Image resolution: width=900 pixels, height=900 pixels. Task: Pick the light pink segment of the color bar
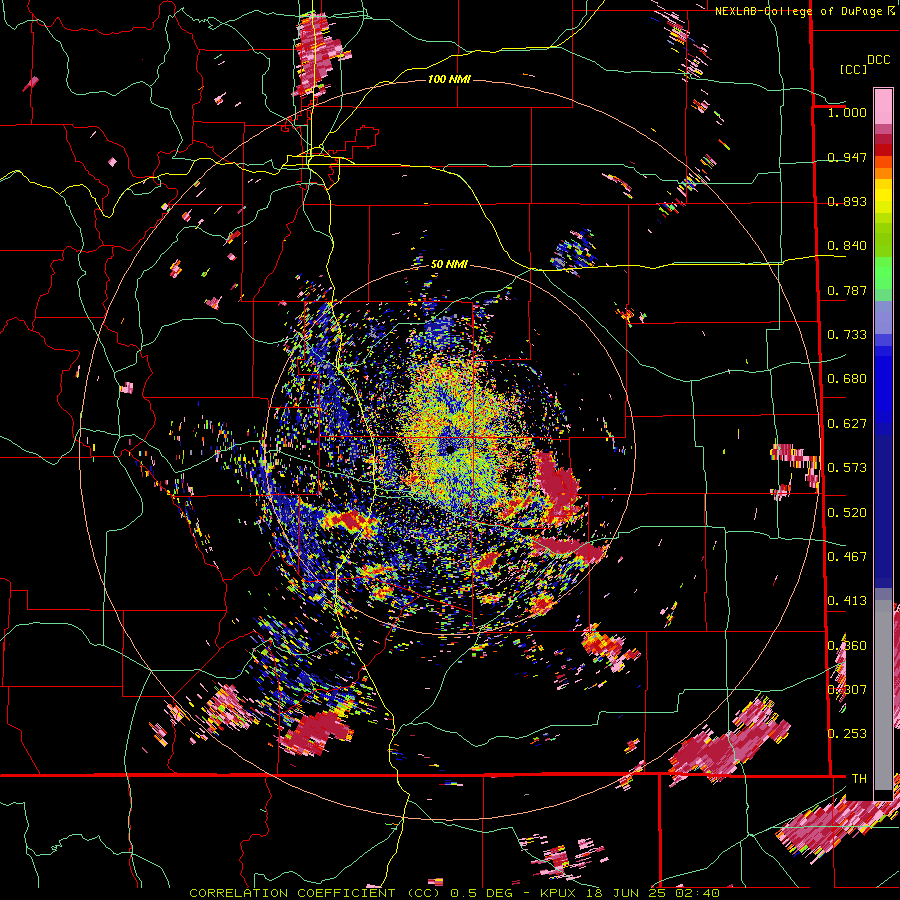click(x=883, y=106)
